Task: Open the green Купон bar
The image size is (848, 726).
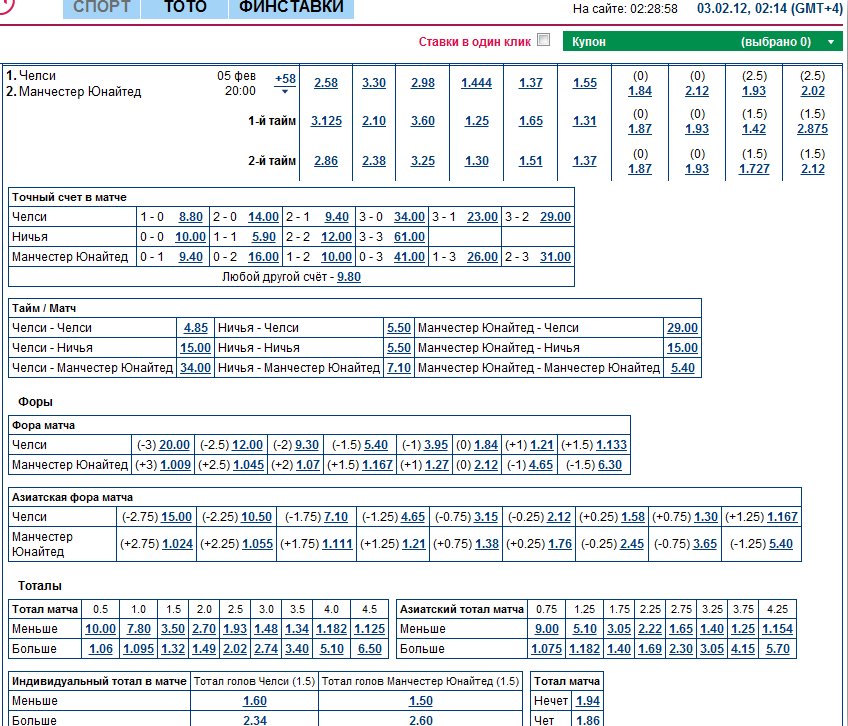Action: point(703,42)
